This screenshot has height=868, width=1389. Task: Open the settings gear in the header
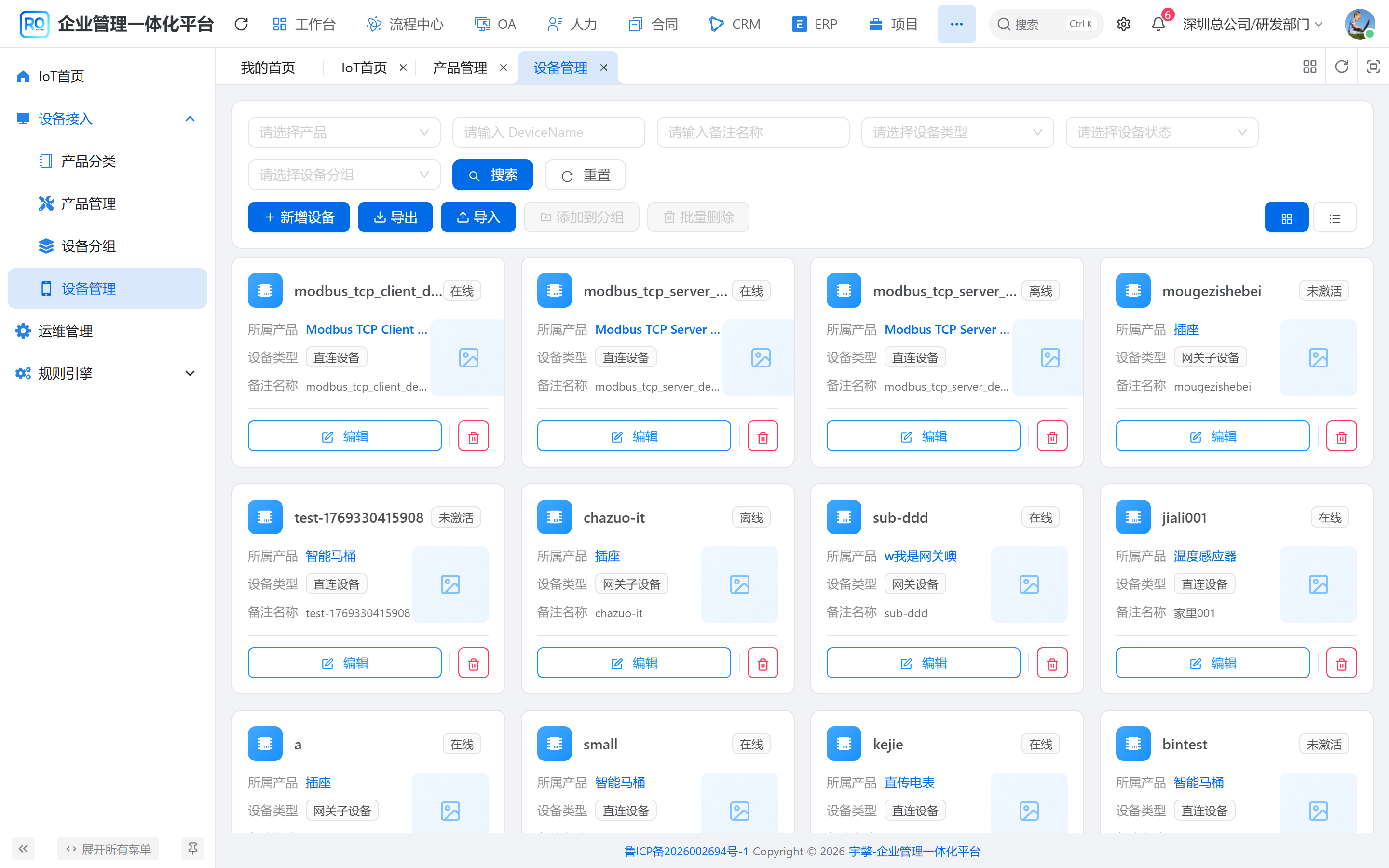click(1123, 24)
